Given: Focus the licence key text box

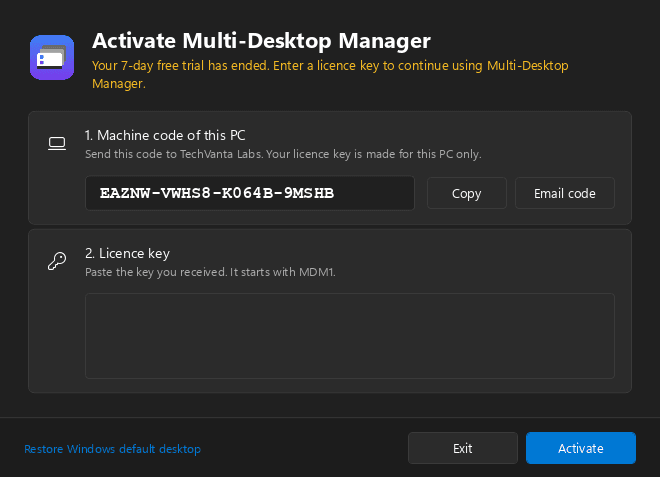Looking at the screenshot, I should [x=350, y=336].
